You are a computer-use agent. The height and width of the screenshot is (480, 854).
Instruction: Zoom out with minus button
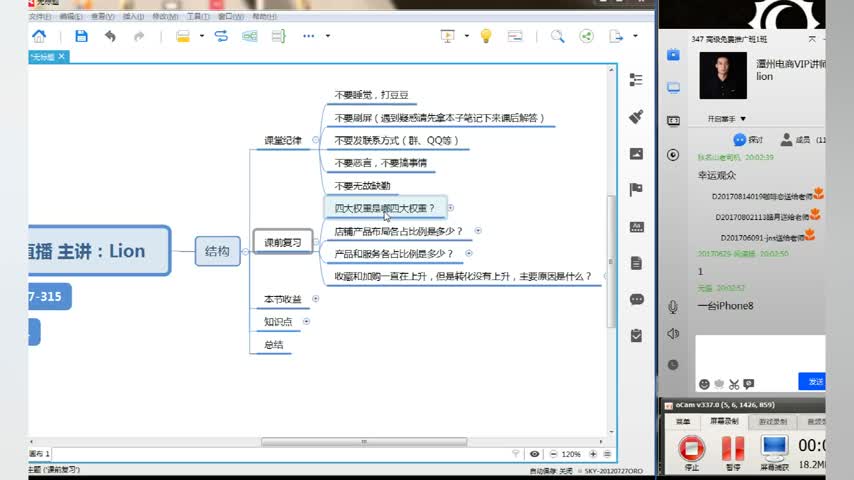(x=553, y=454)
